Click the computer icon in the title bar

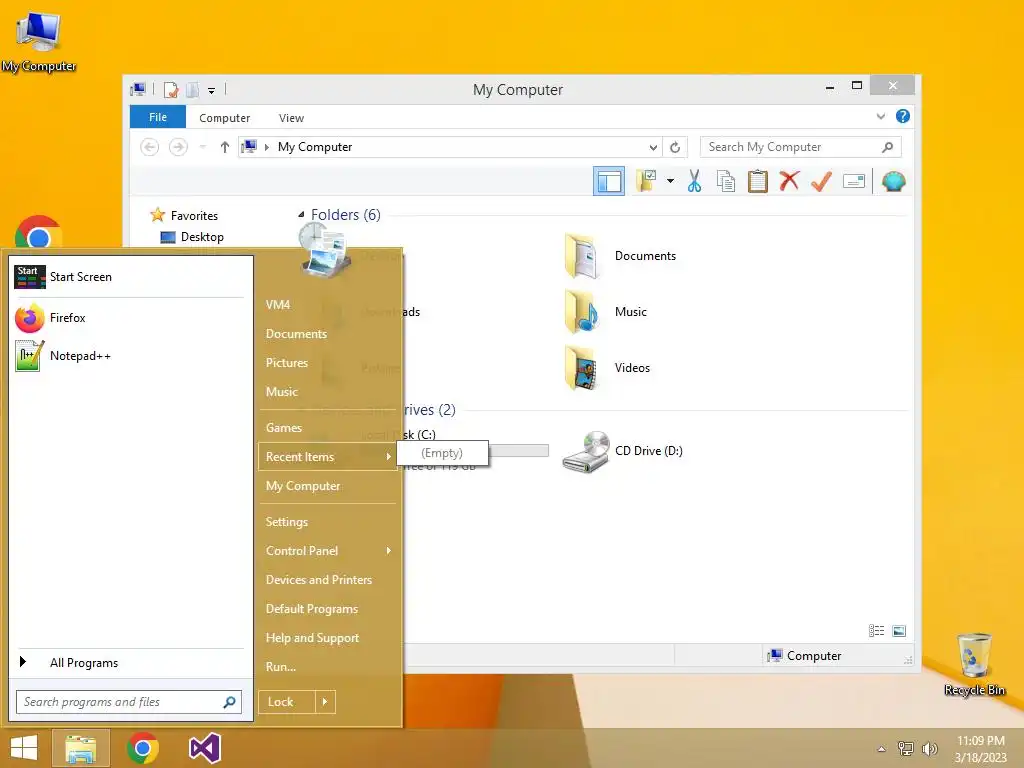(138, 89)
